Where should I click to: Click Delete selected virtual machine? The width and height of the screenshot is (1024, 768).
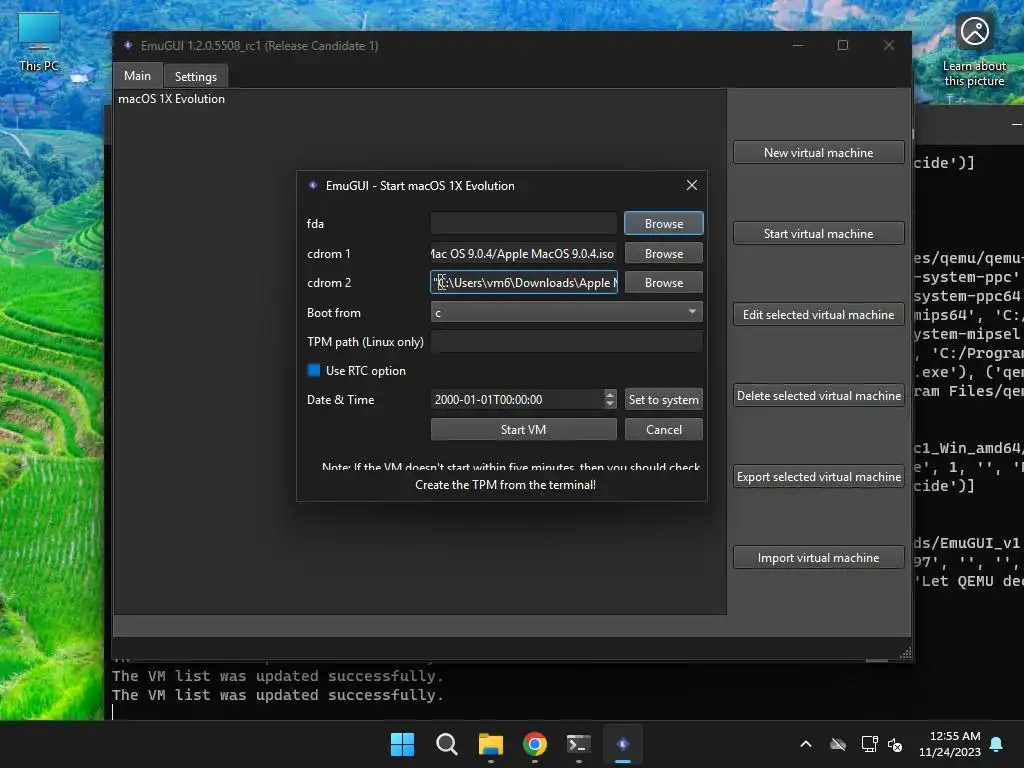point(818,396)
